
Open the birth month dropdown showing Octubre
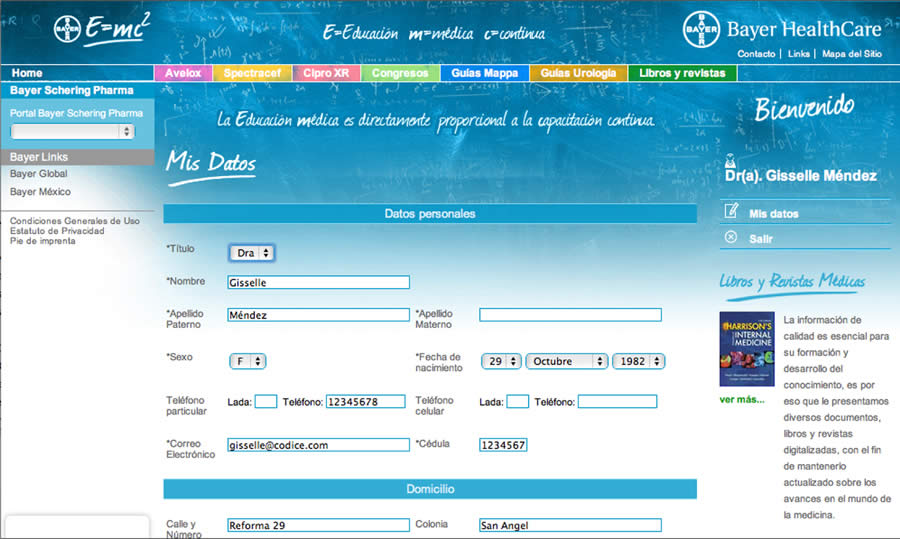tap(567, 361)
